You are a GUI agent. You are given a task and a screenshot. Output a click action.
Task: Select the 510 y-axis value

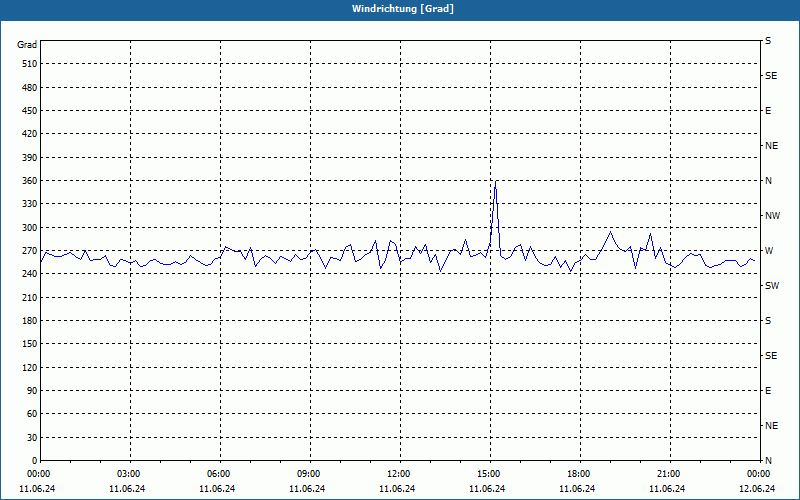click(30, 64)
